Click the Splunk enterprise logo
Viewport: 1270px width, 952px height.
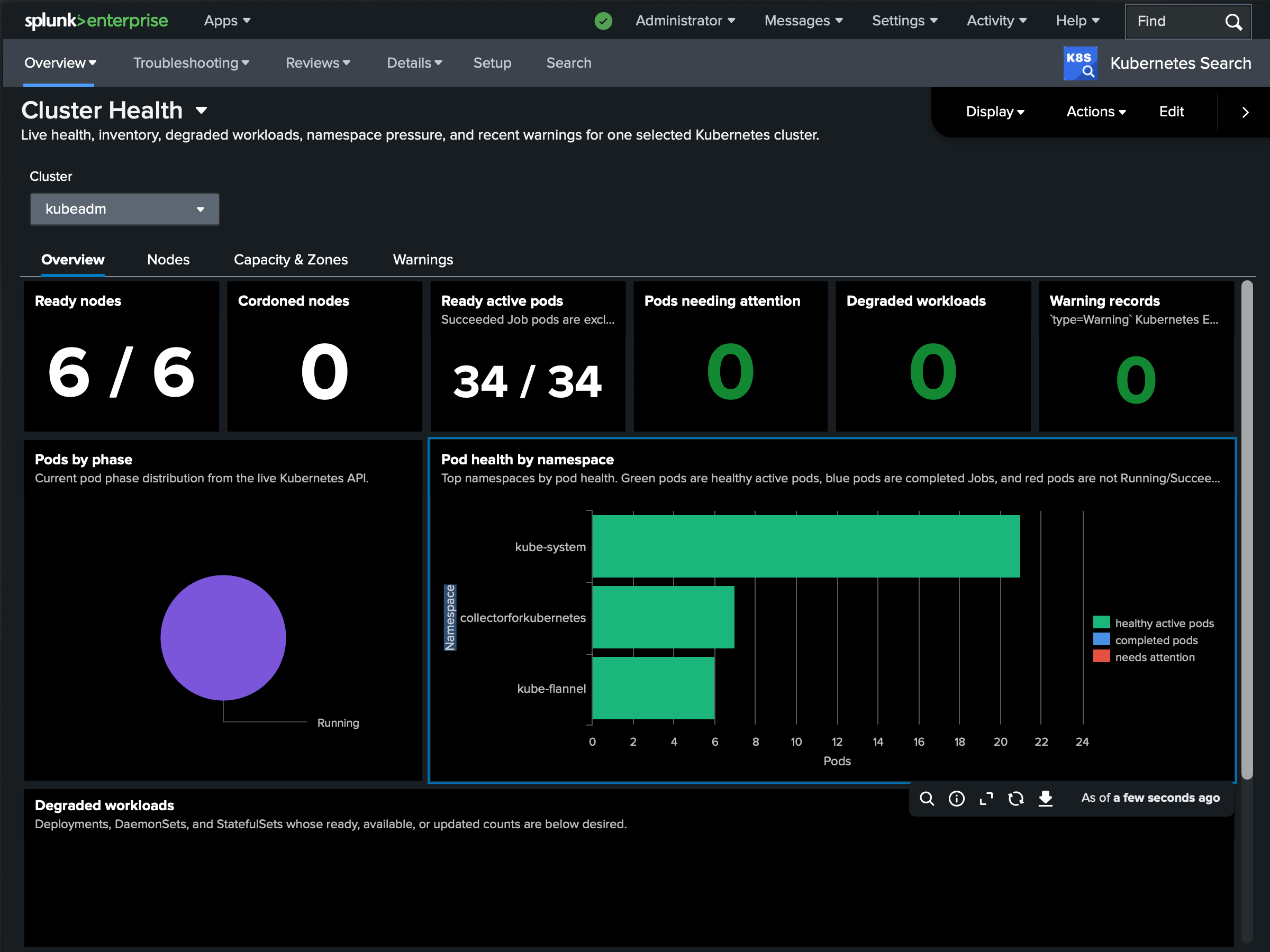pos(96,21)
